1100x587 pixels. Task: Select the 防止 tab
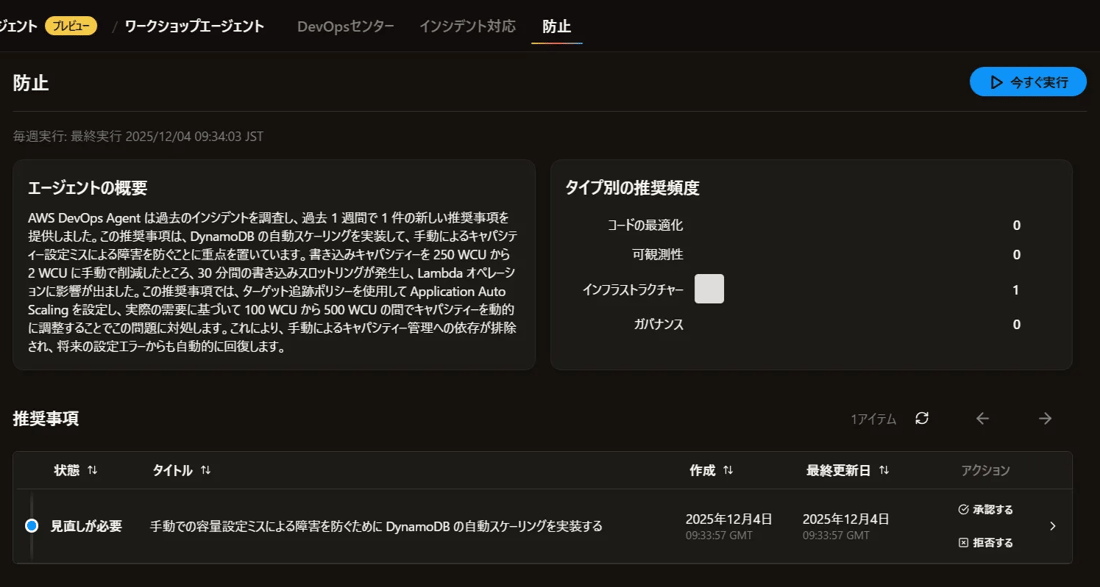click(557, 28)
